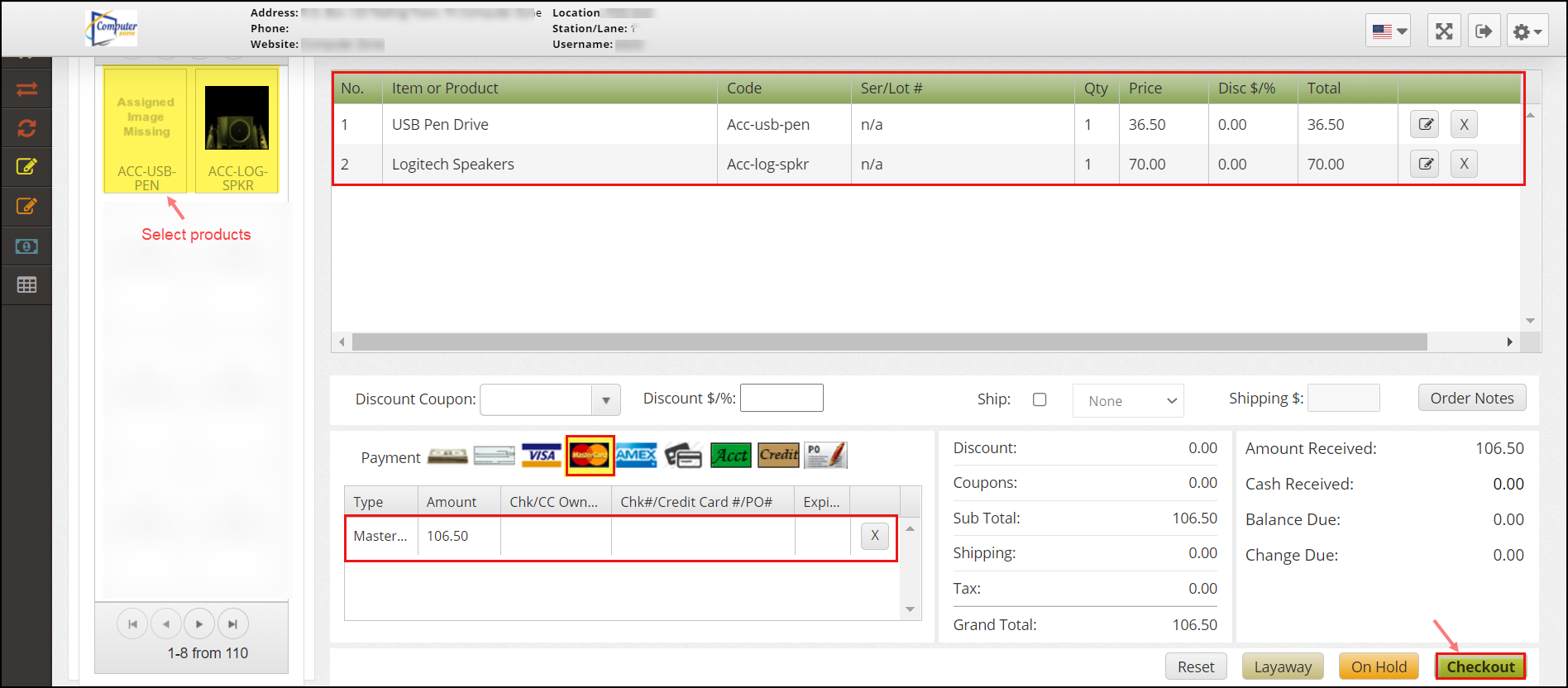This screenshot has height=688, width=1568.
Task: Open the settings gear menu
Action: click(1527, 31)
